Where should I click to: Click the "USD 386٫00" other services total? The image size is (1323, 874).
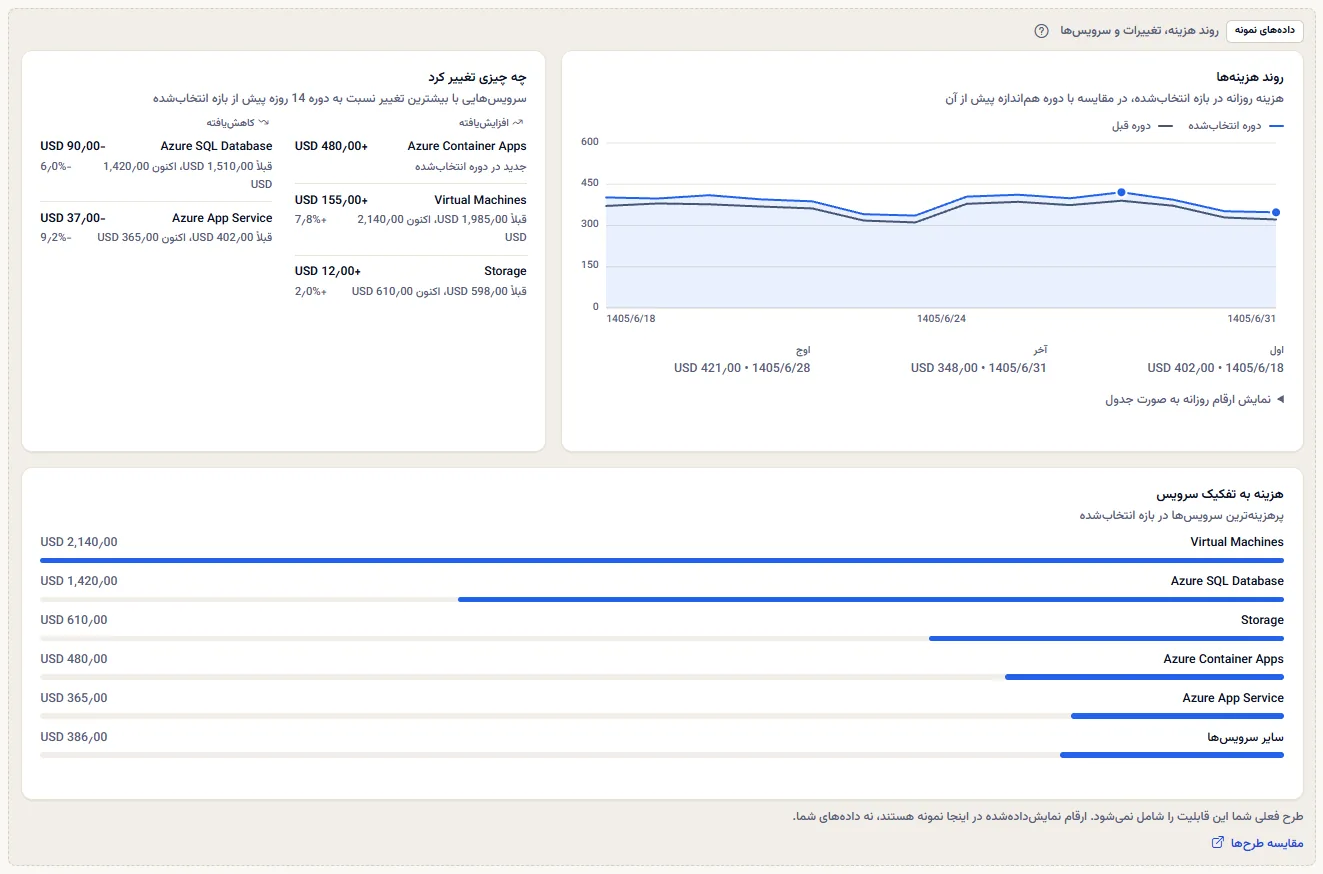point(74,737)
